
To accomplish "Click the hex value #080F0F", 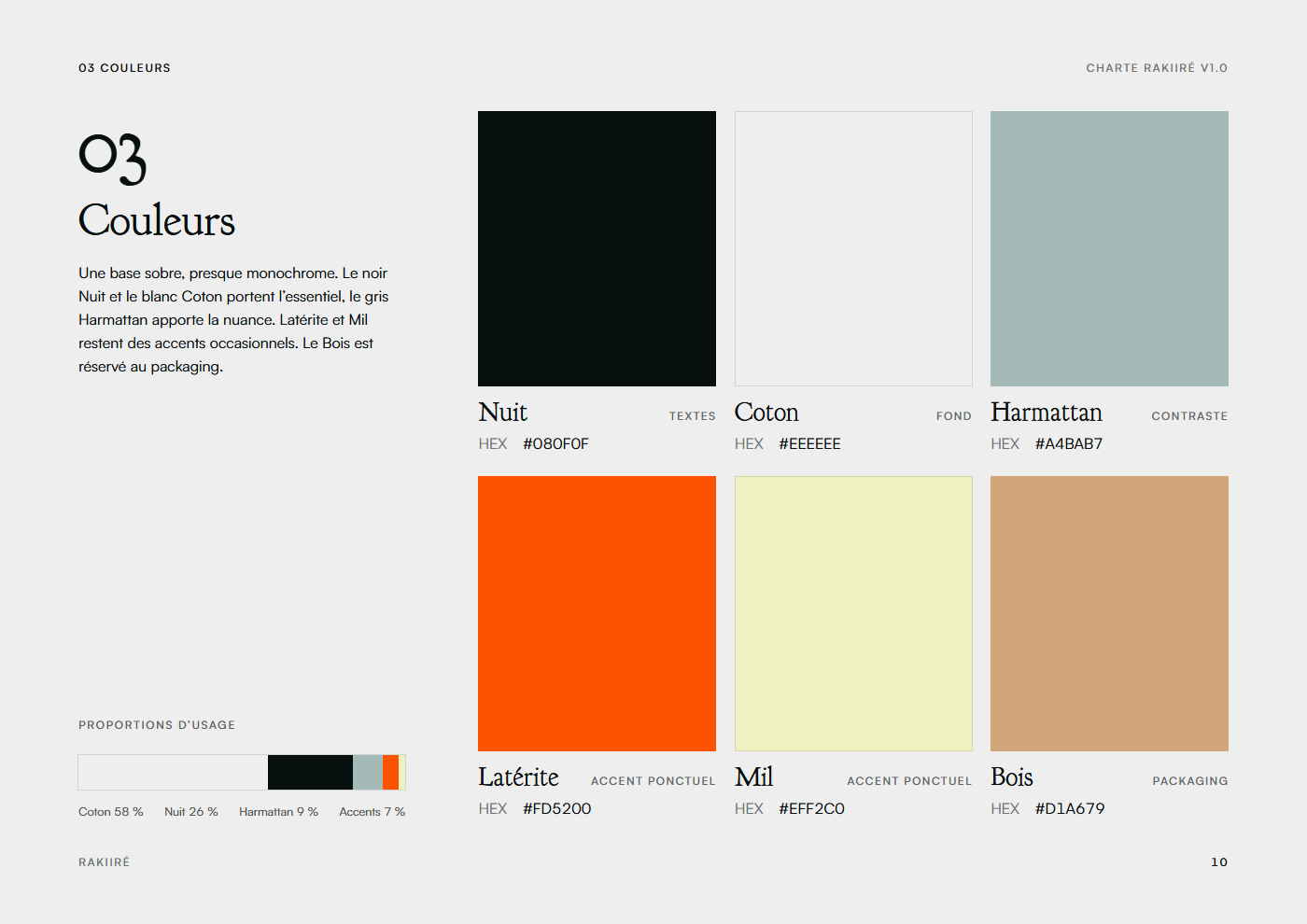I will coord(555,444).
